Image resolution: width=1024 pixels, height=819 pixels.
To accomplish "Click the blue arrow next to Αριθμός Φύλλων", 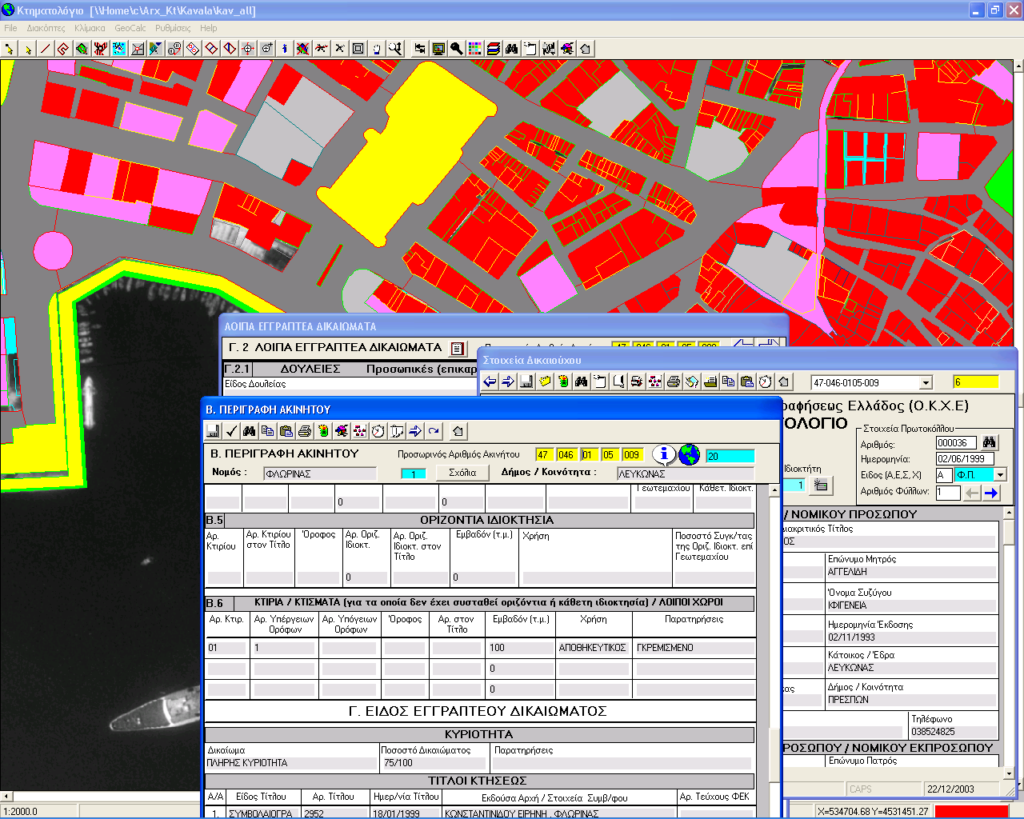I will (x=991, y=493).
